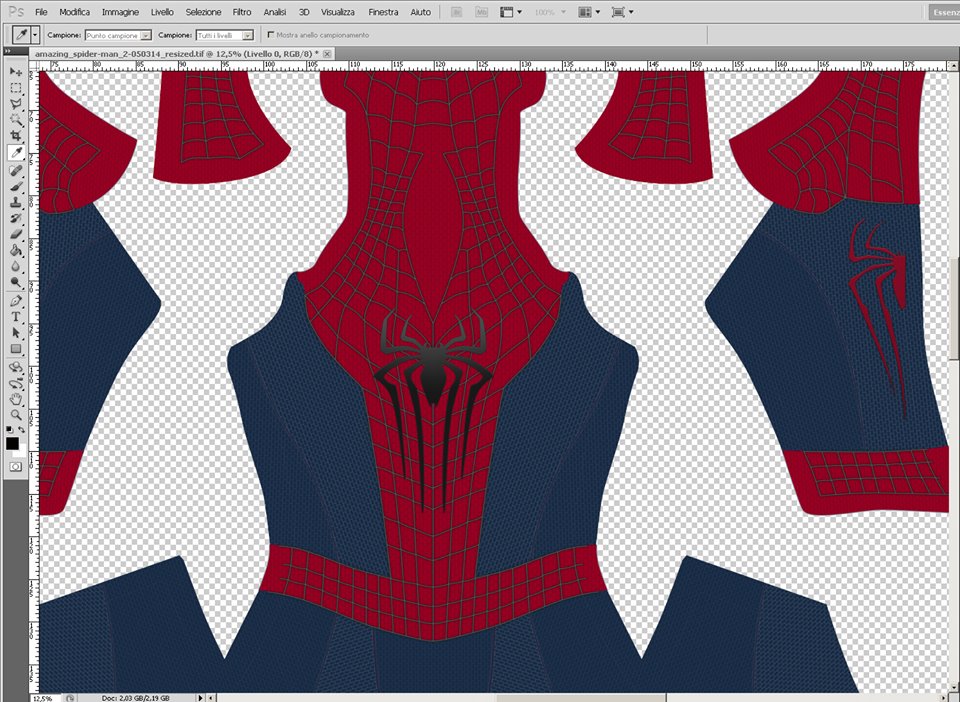Open the Eyedropper tool preset picker
Image resolution: width=960 pixels, height=702 pixels.
[35, 35]
